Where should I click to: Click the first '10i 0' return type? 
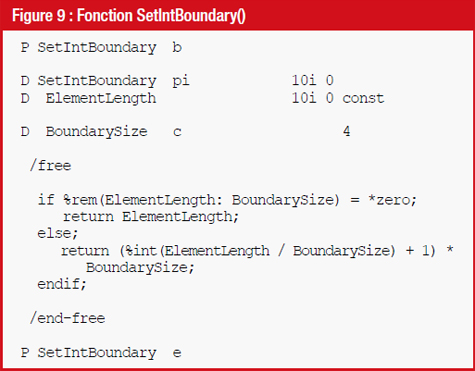tap(313, 80)
